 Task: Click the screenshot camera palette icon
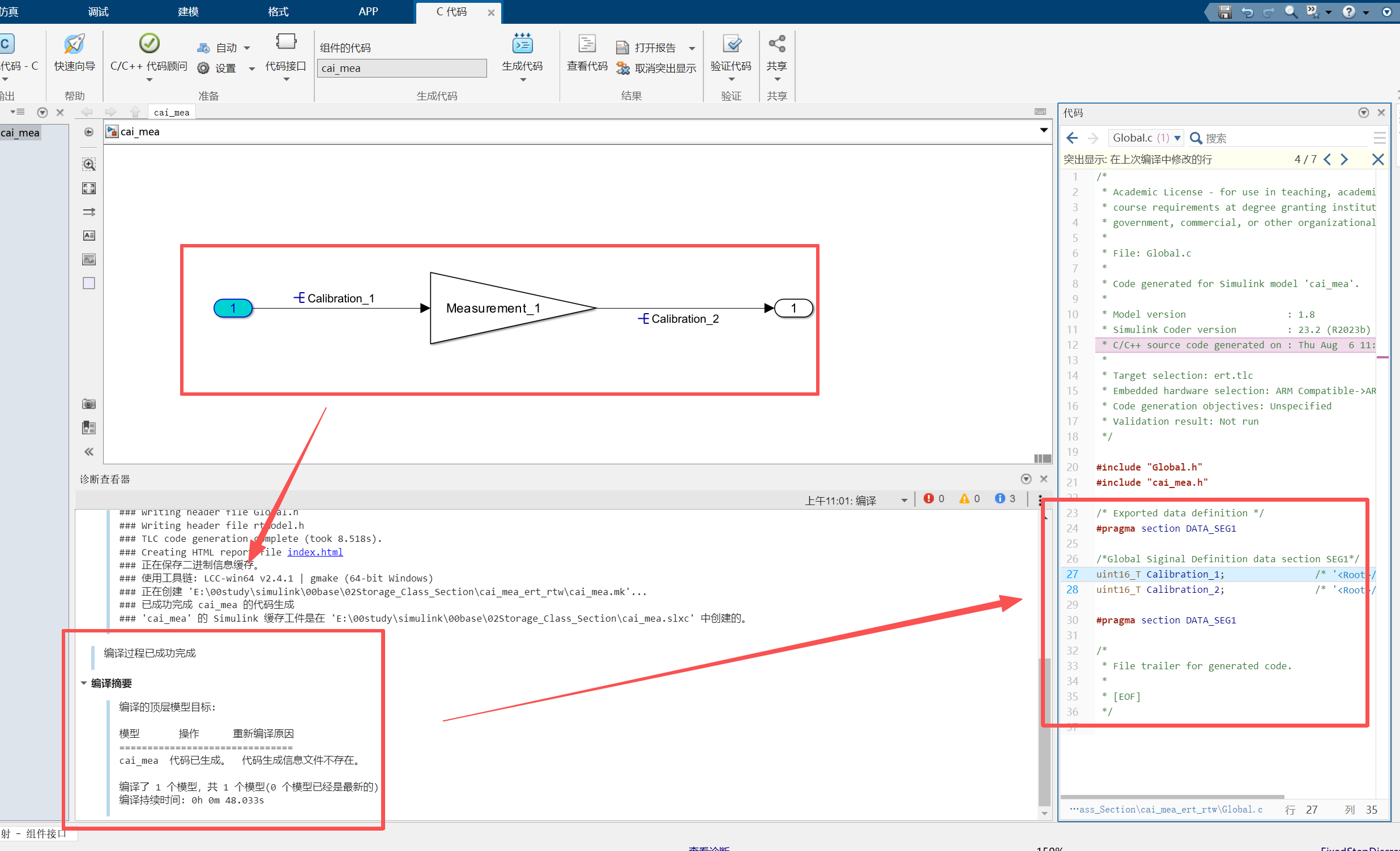pyautogui.click(x=89, y=404)
